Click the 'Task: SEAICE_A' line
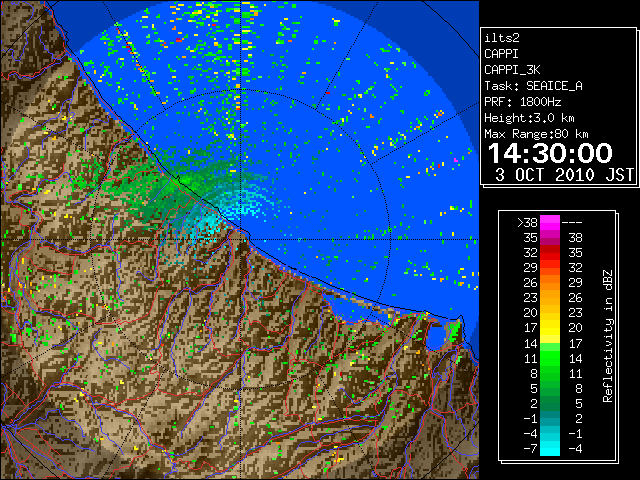The width and height of the screenshot is (640, 480). click(533, 86)
